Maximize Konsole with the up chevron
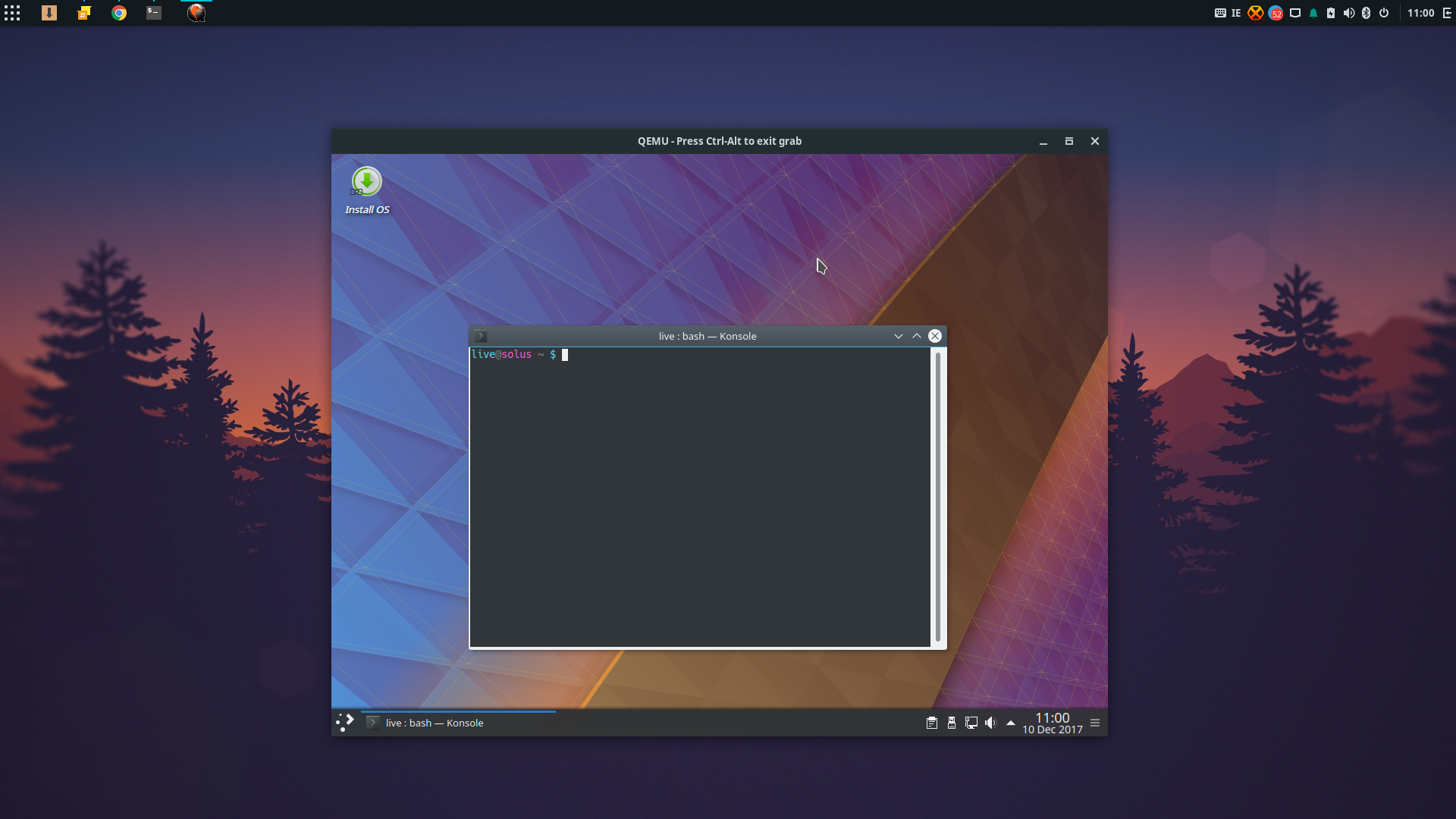 (917, 336)
